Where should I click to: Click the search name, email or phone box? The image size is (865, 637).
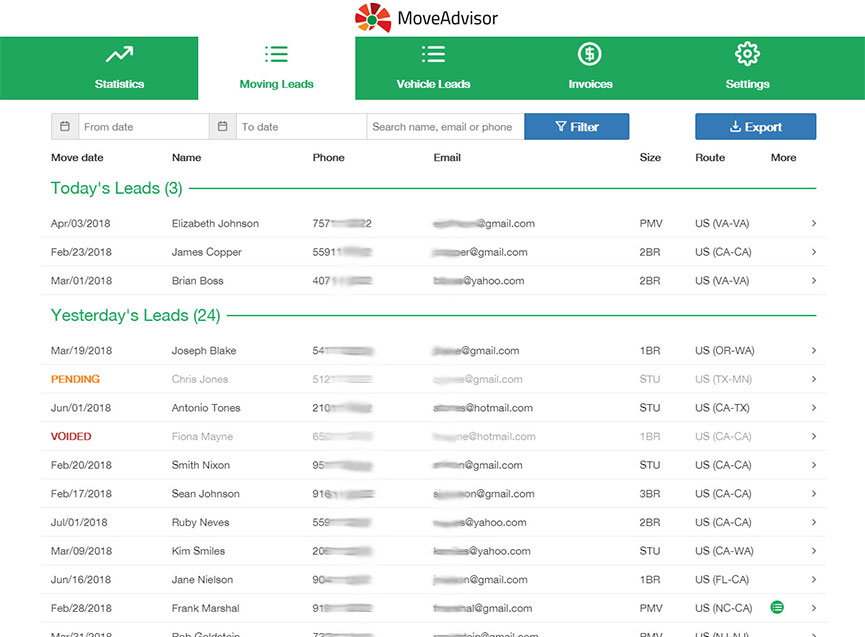445,127
